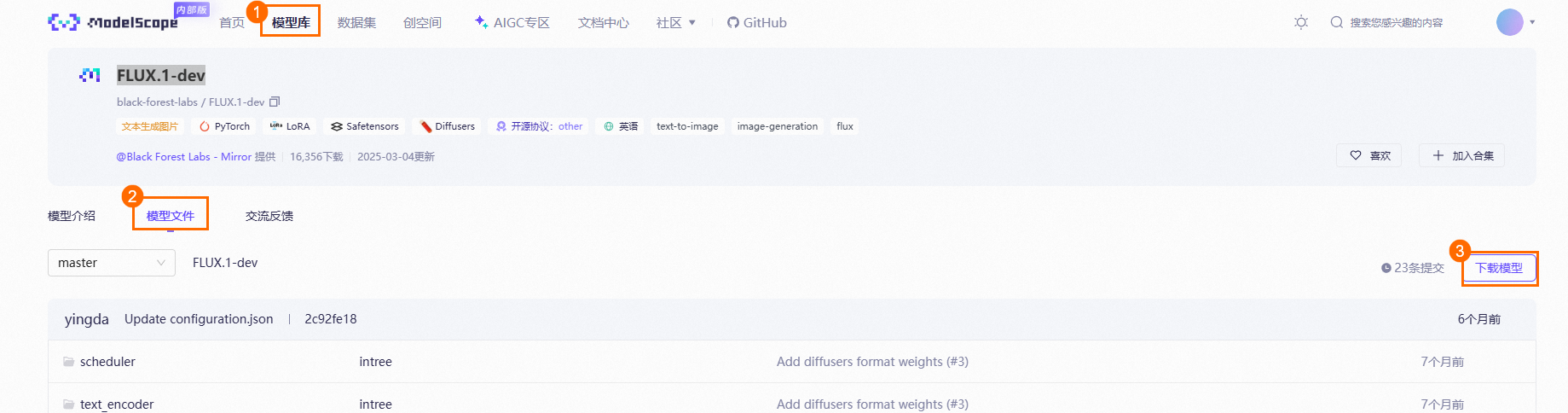
Task: Click the FLUX.1-dev model title
Action: pos(161,75)
